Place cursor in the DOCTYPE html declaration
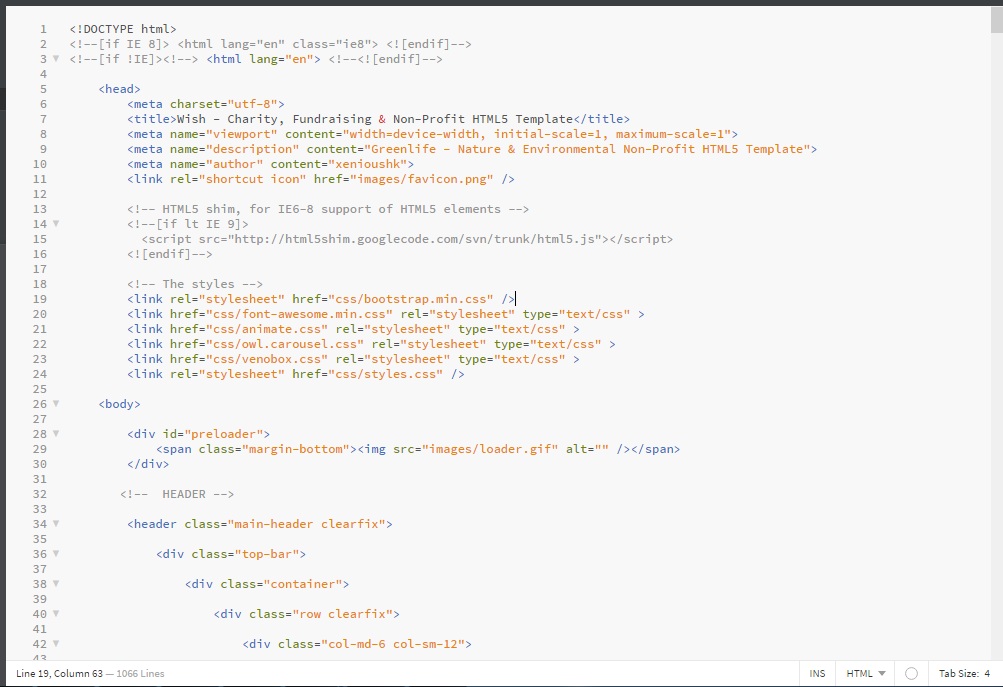Viewport: 1003px width, 687px height. pyautogui.click(x=123, y=29)
